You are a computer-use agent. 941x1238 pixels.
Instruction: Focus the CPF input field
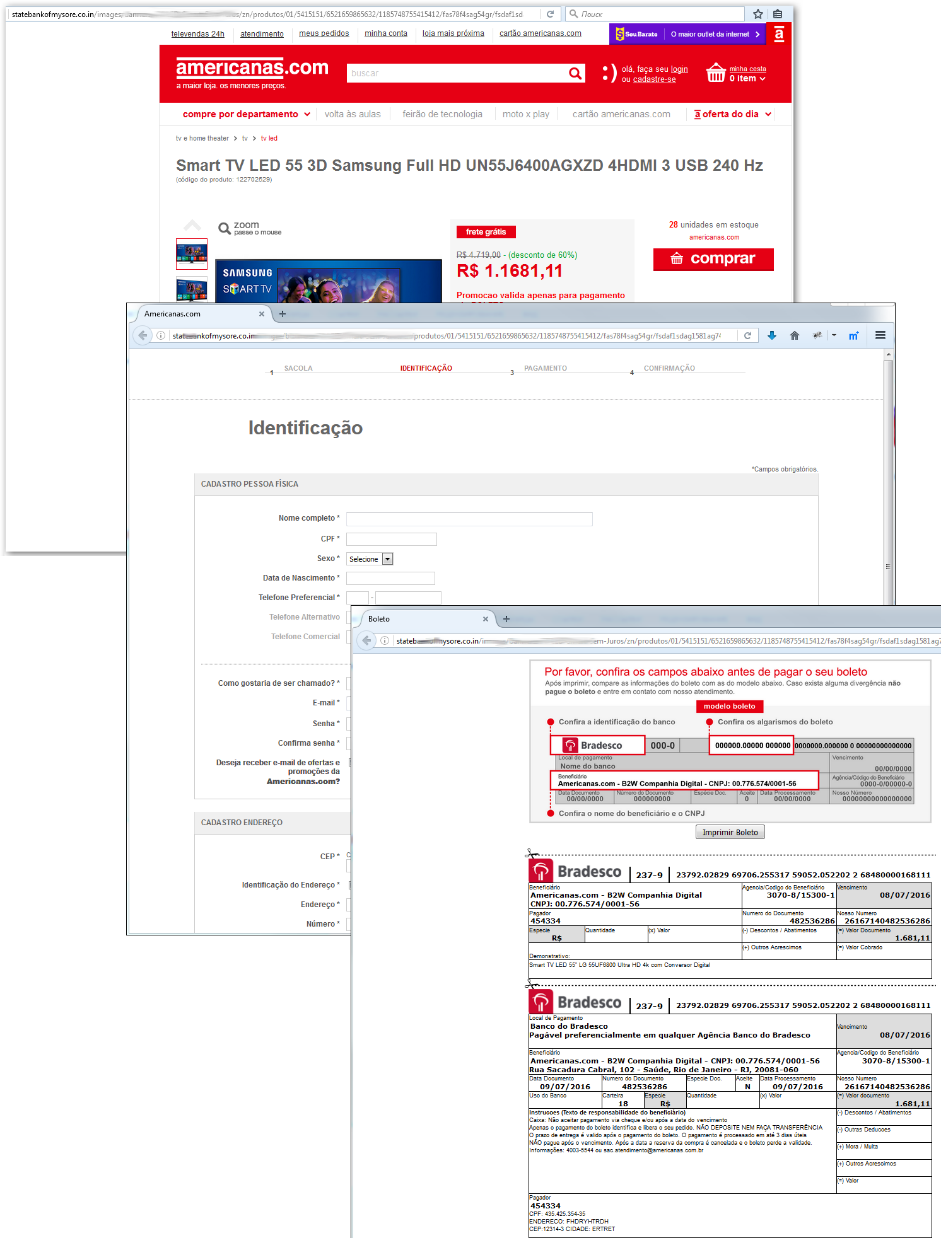391,539
